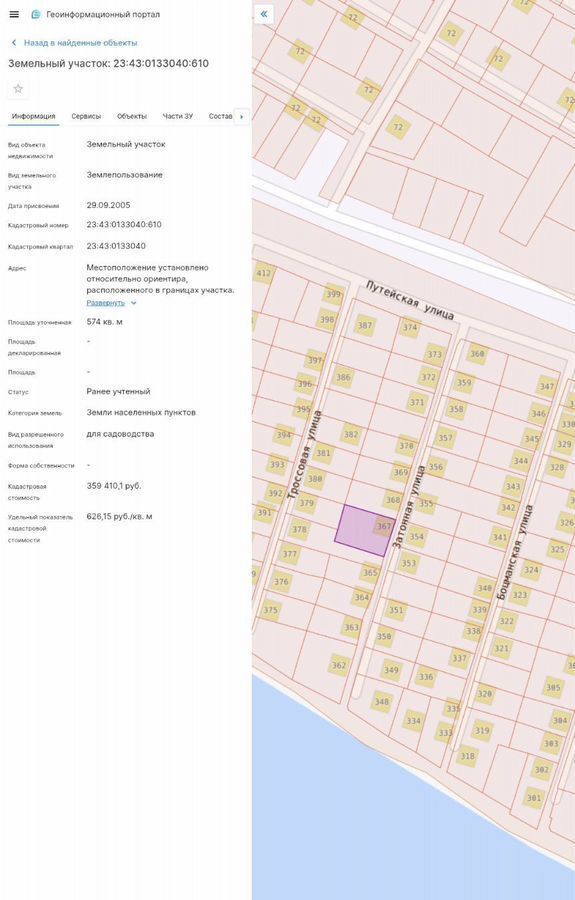The height and width of the screenshot is (900, 575).
Task: Show more tabs with right arrow
Action: (242, 117)
